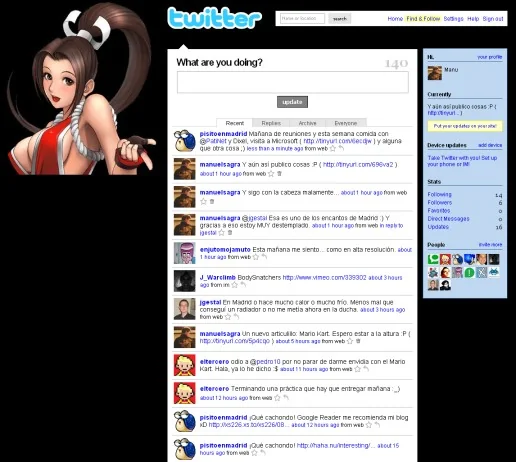Click the update button

292,102
